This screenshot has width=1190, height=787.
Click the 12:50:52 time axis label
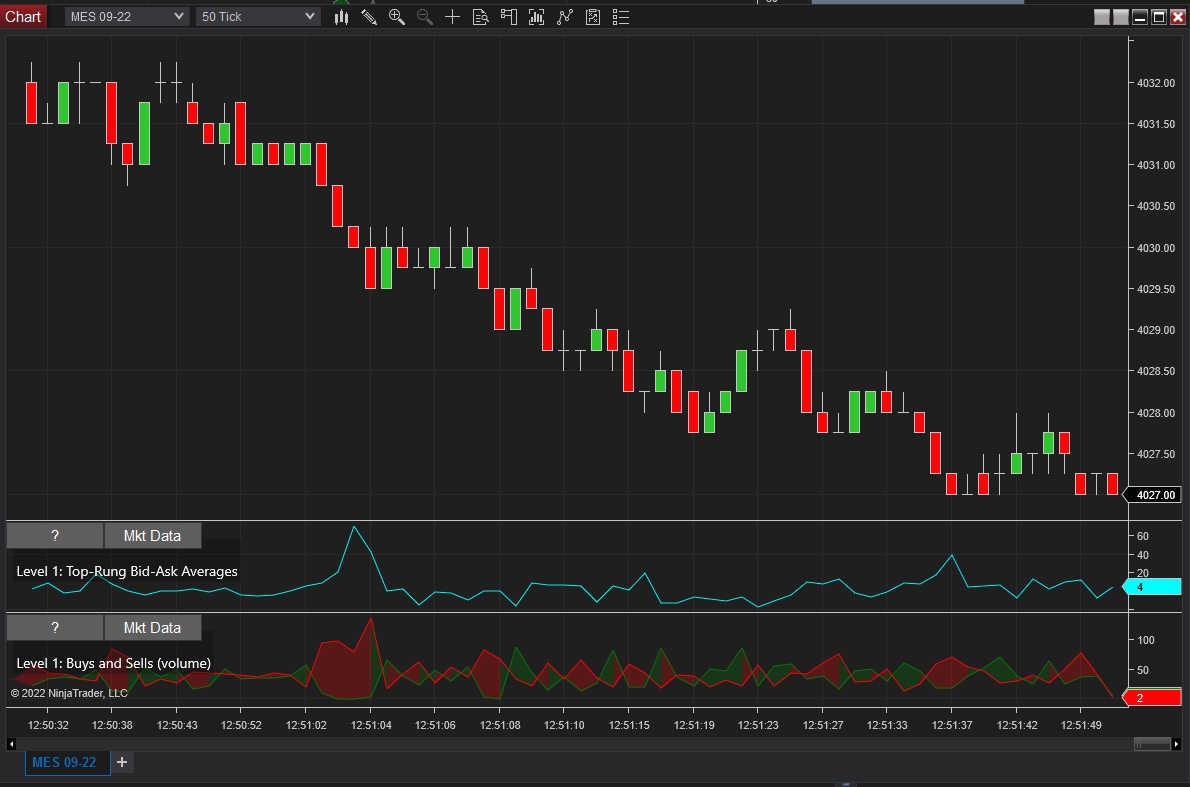(x=241, y=725)
